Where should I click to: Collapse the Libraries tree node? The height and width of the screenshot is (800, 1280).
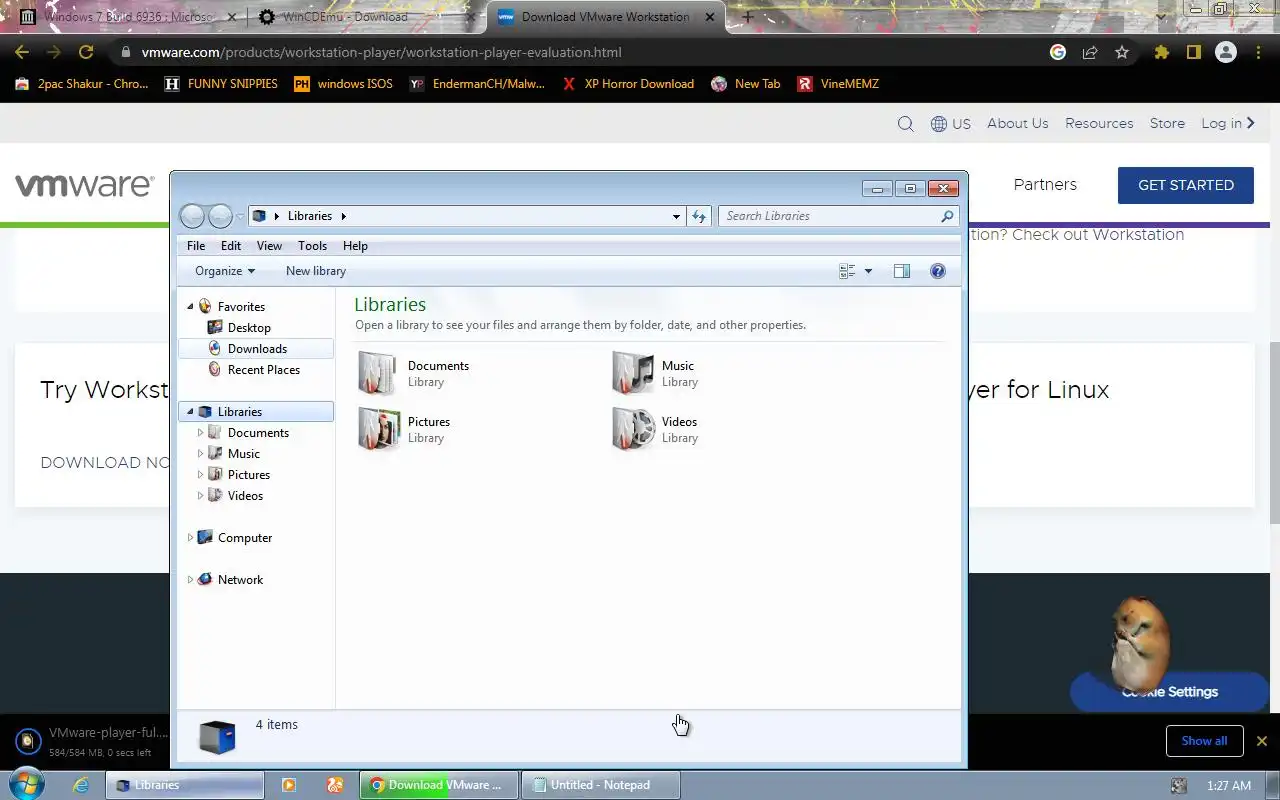190,412
